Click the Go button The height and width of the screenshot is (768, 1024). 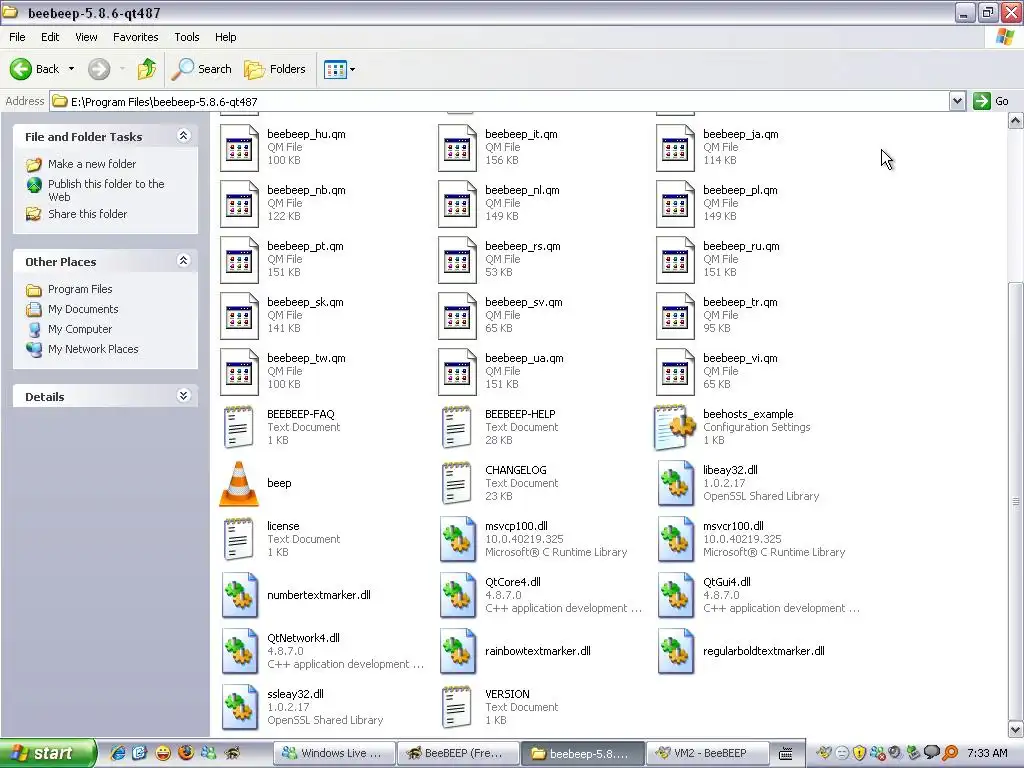pos(991,101)
